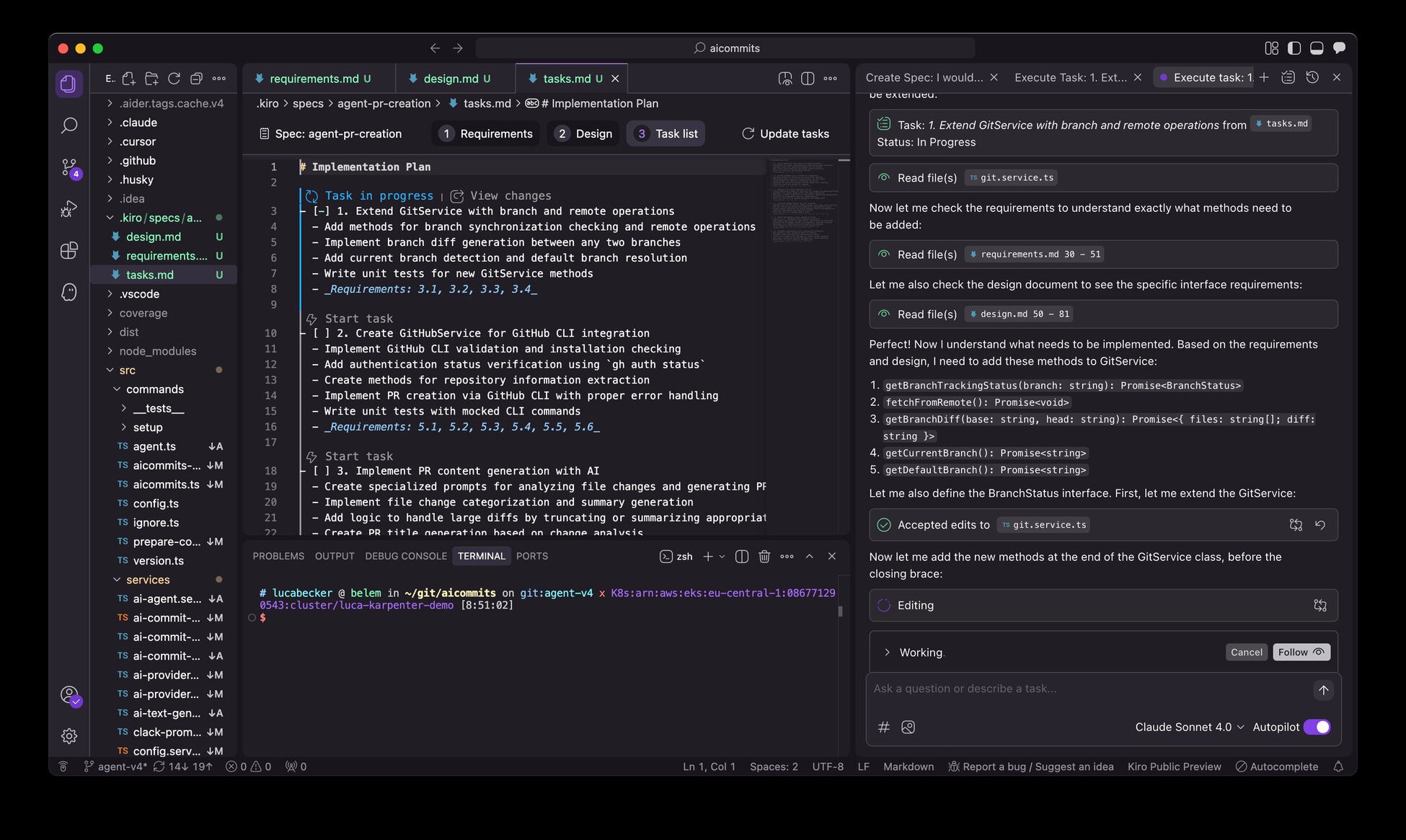The image size is (1406, 840).
Task: Select the Run and Debug icon
Action: point(68,209)
